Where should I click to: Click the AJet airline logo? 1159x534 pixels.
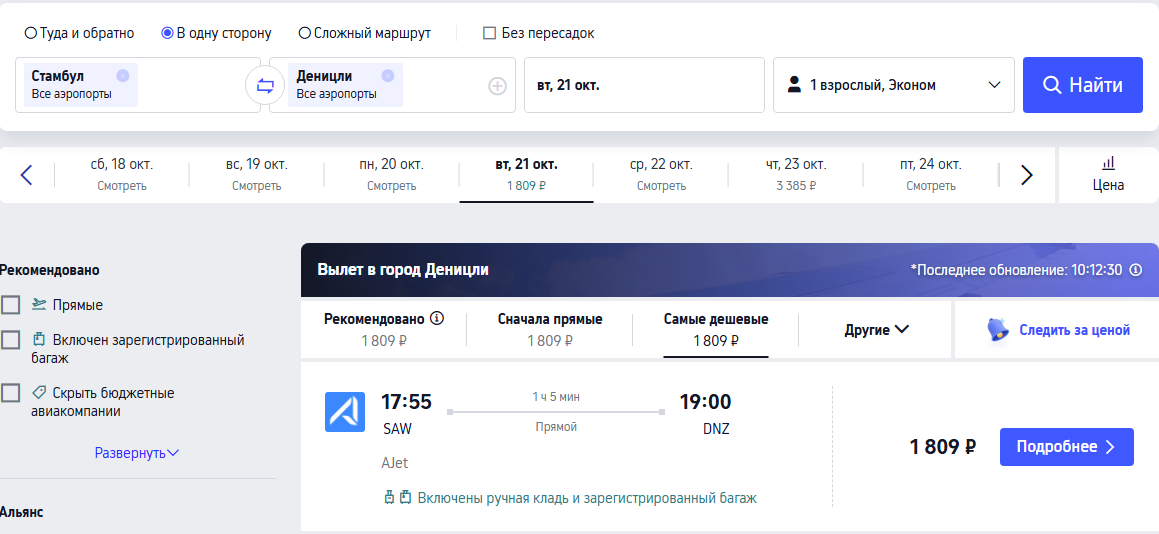345,412
